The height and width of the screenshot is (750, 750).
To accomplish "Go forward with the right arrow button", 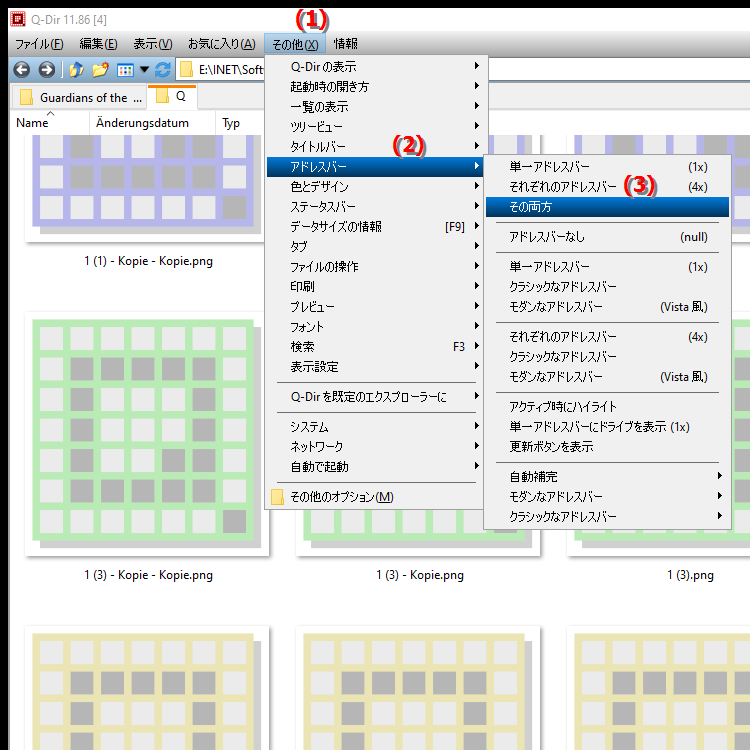I will coord(46,70).
